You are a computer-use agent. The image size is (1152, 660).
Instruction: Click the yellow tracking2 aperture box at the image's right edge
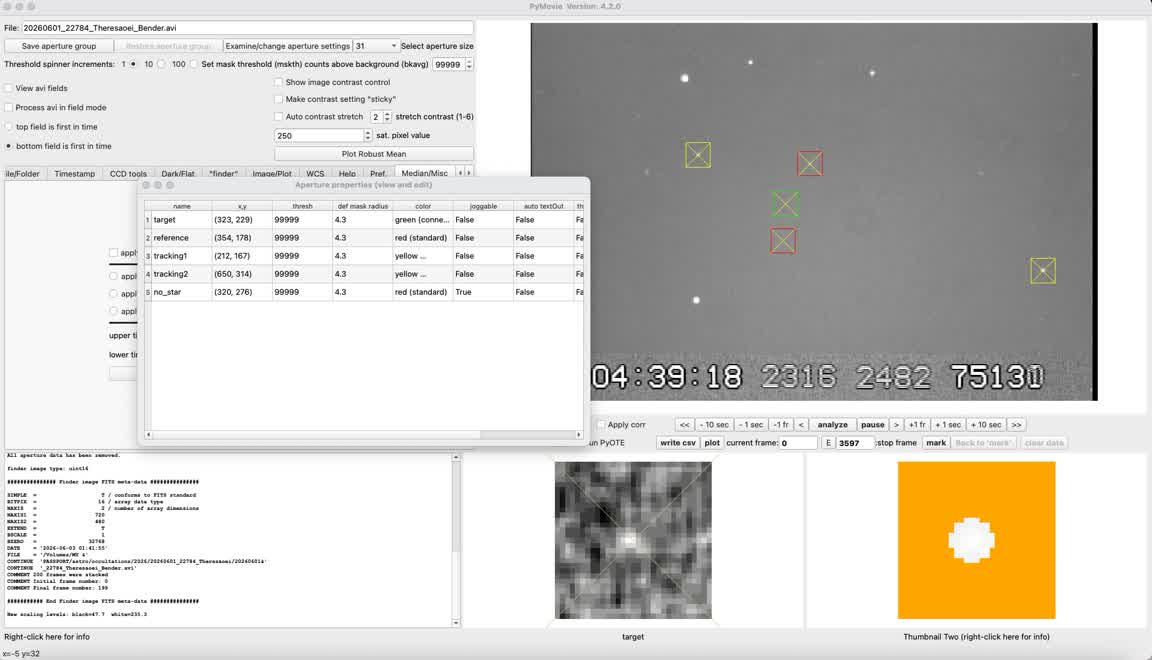coord(1043,270)
